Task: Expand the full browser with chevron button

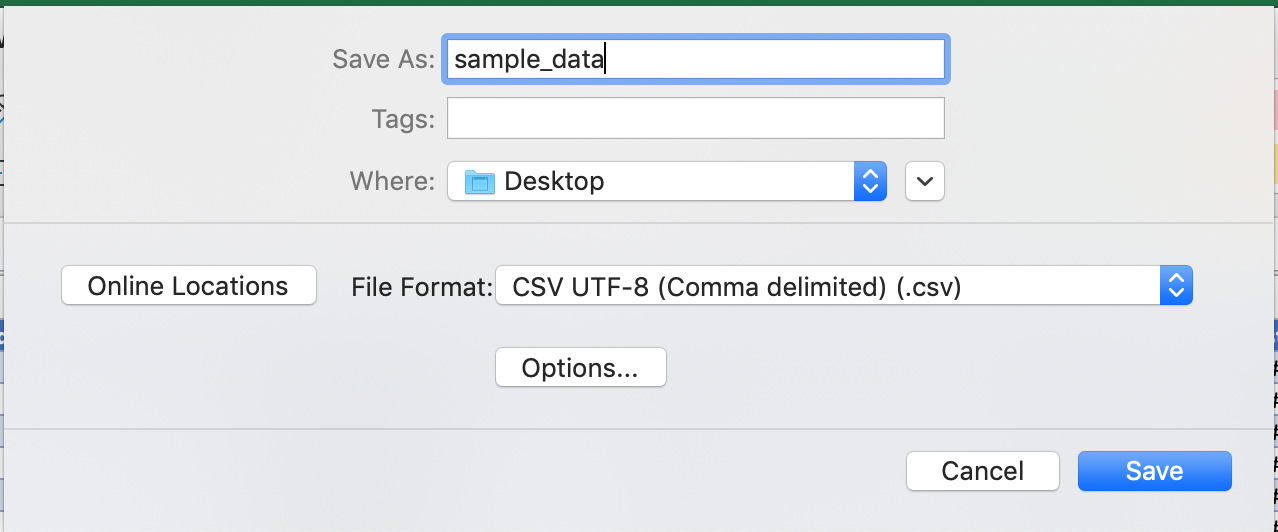Action: (x=925, y=181)
